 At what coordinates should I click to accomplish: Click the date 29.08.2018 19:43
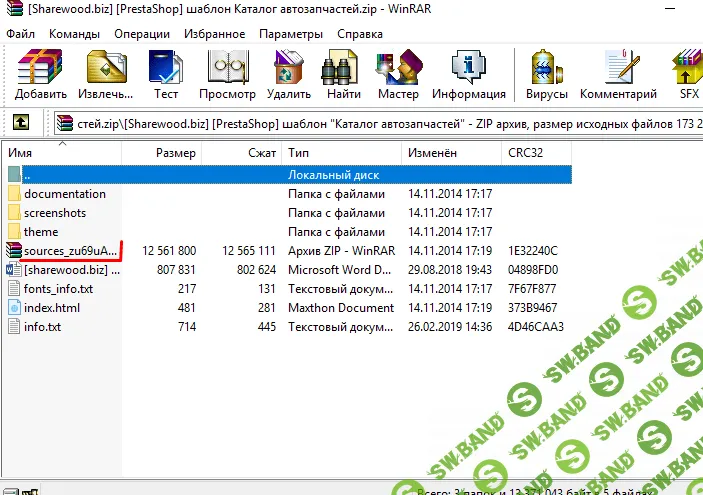pos(450,269)
